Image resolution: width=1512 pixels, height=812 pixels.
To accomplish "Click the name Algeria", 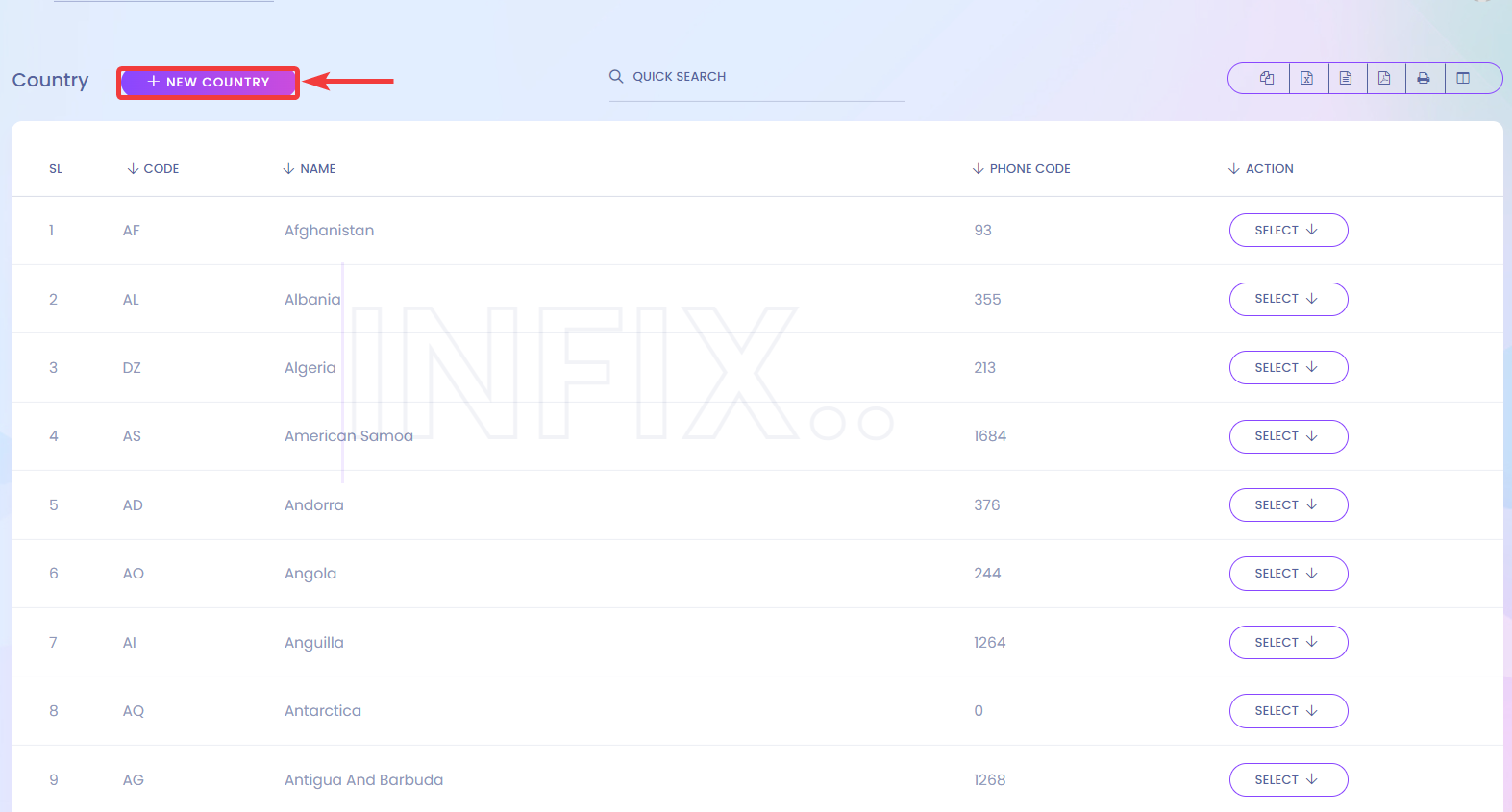I will [x=310, y=368].
